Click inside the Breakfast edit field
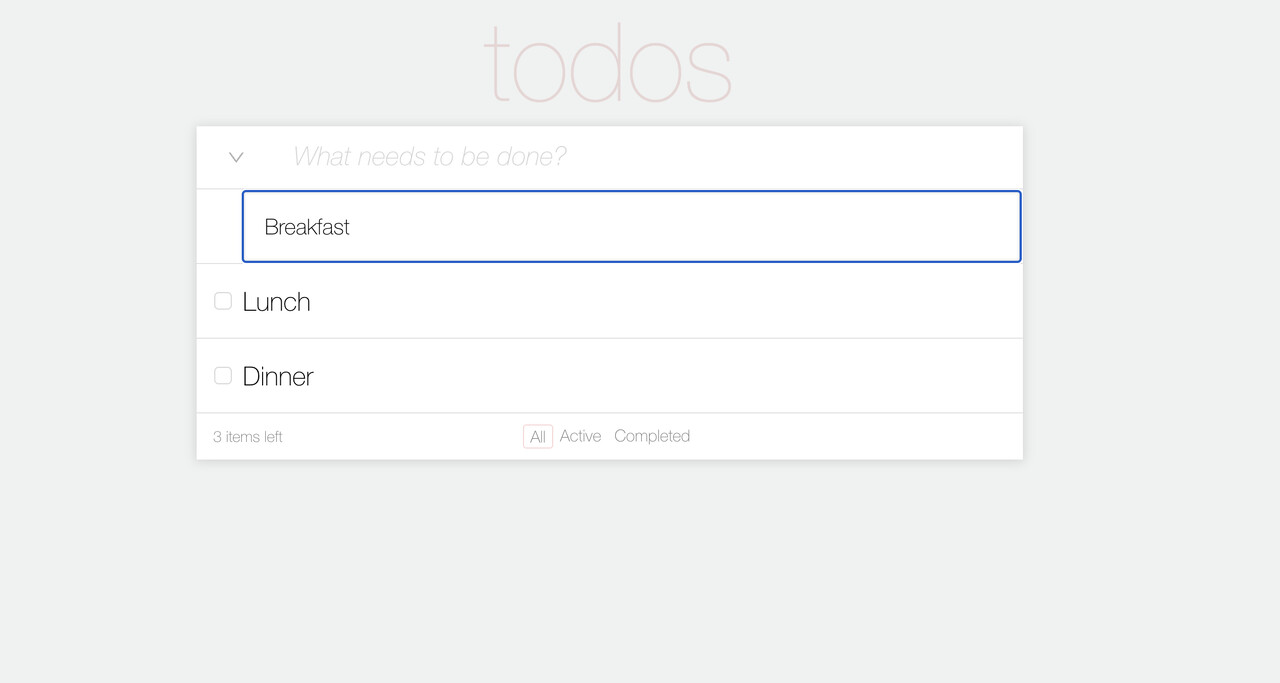1280x683 pixels. tap(630, 226)
